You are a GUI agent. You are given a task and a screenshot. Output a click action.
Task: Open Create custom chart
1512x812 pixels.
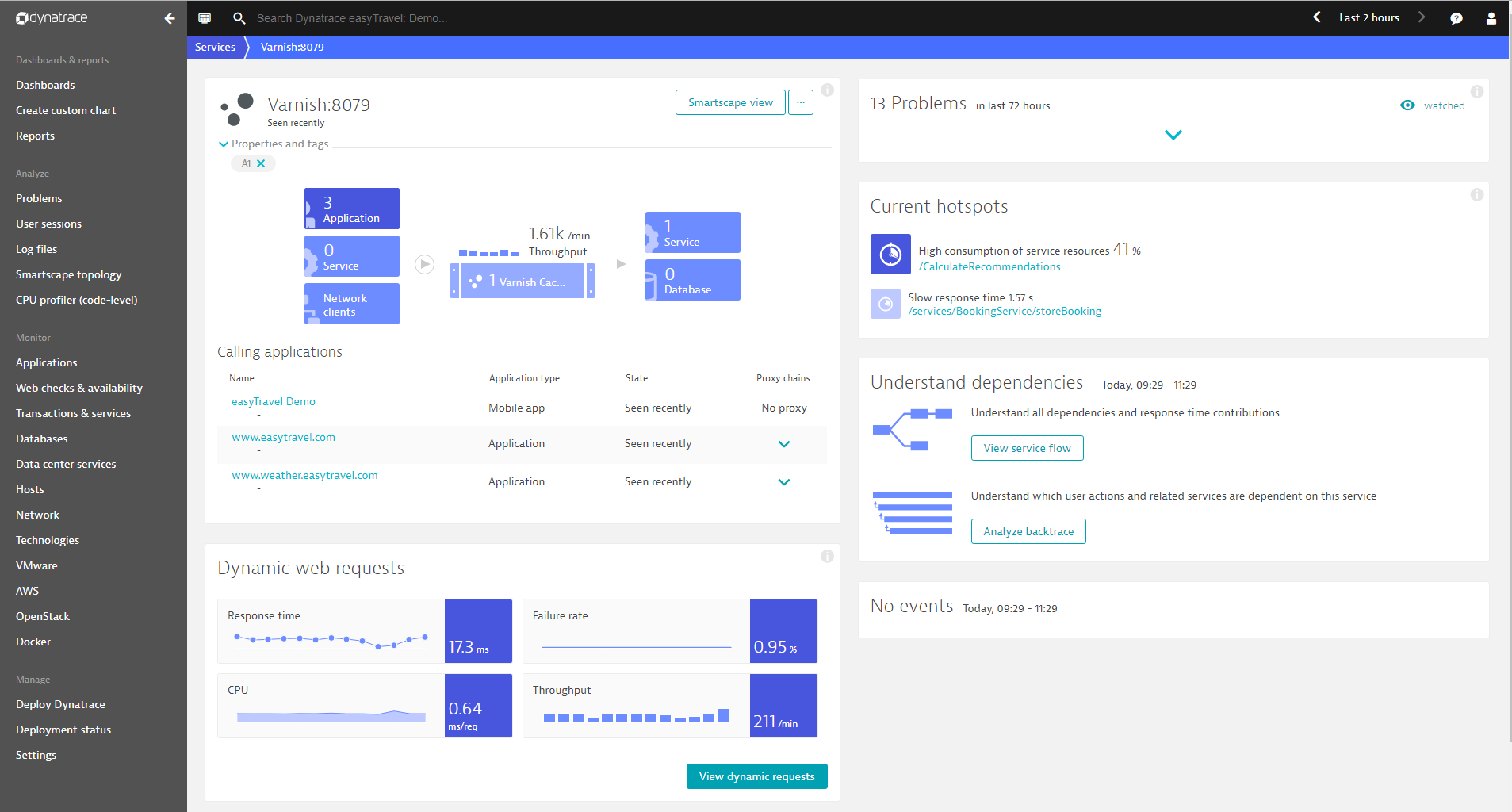pos(66,110)
